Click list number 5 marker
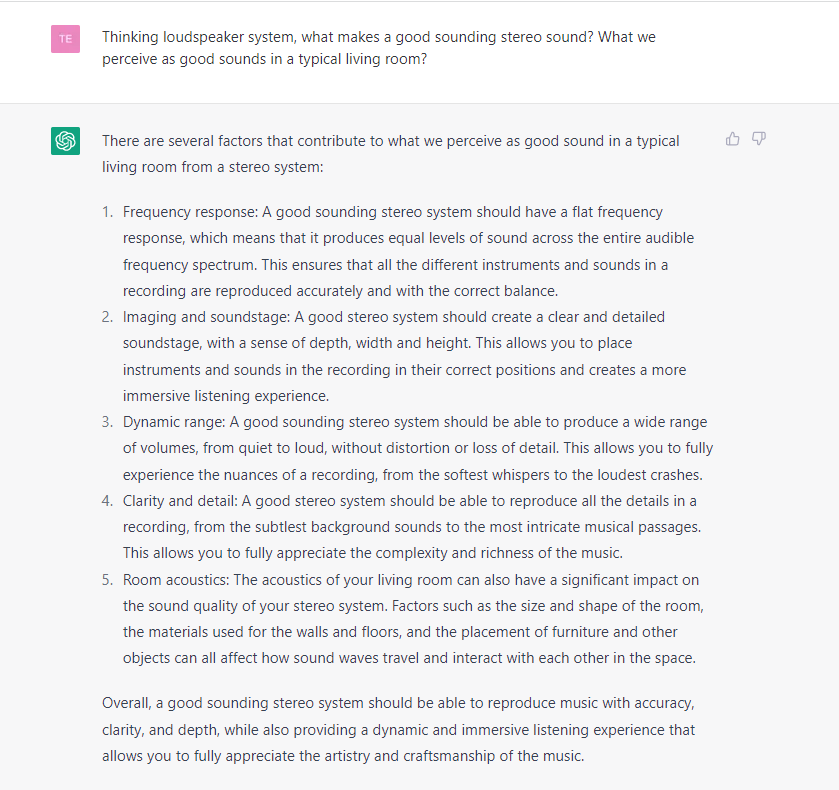This screenshot has width=839, height=790. (x=108, y=580)
